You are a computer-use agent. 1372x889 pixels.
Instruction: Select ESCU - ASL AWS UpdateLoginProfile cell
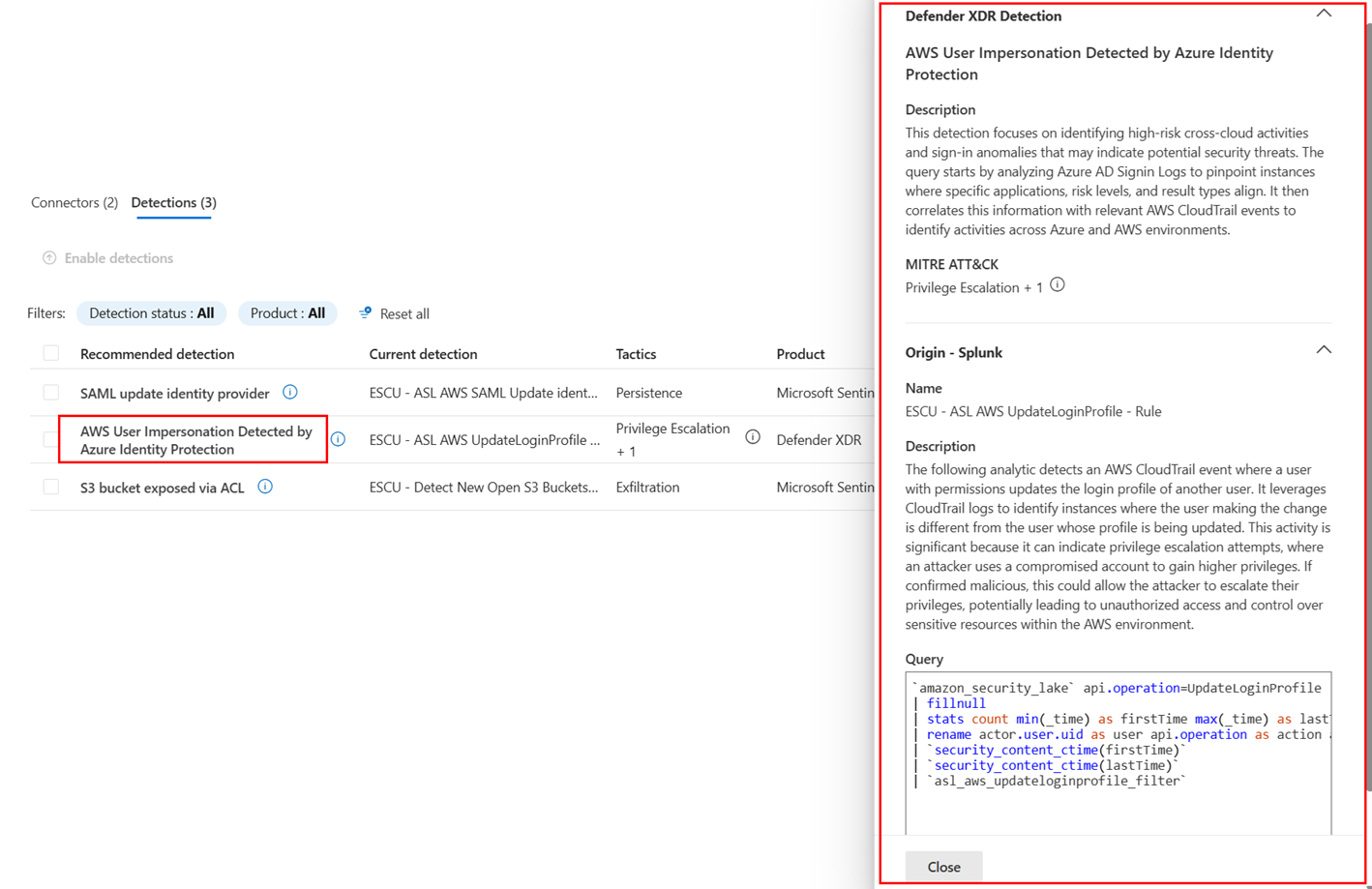[x=485, y=440]
